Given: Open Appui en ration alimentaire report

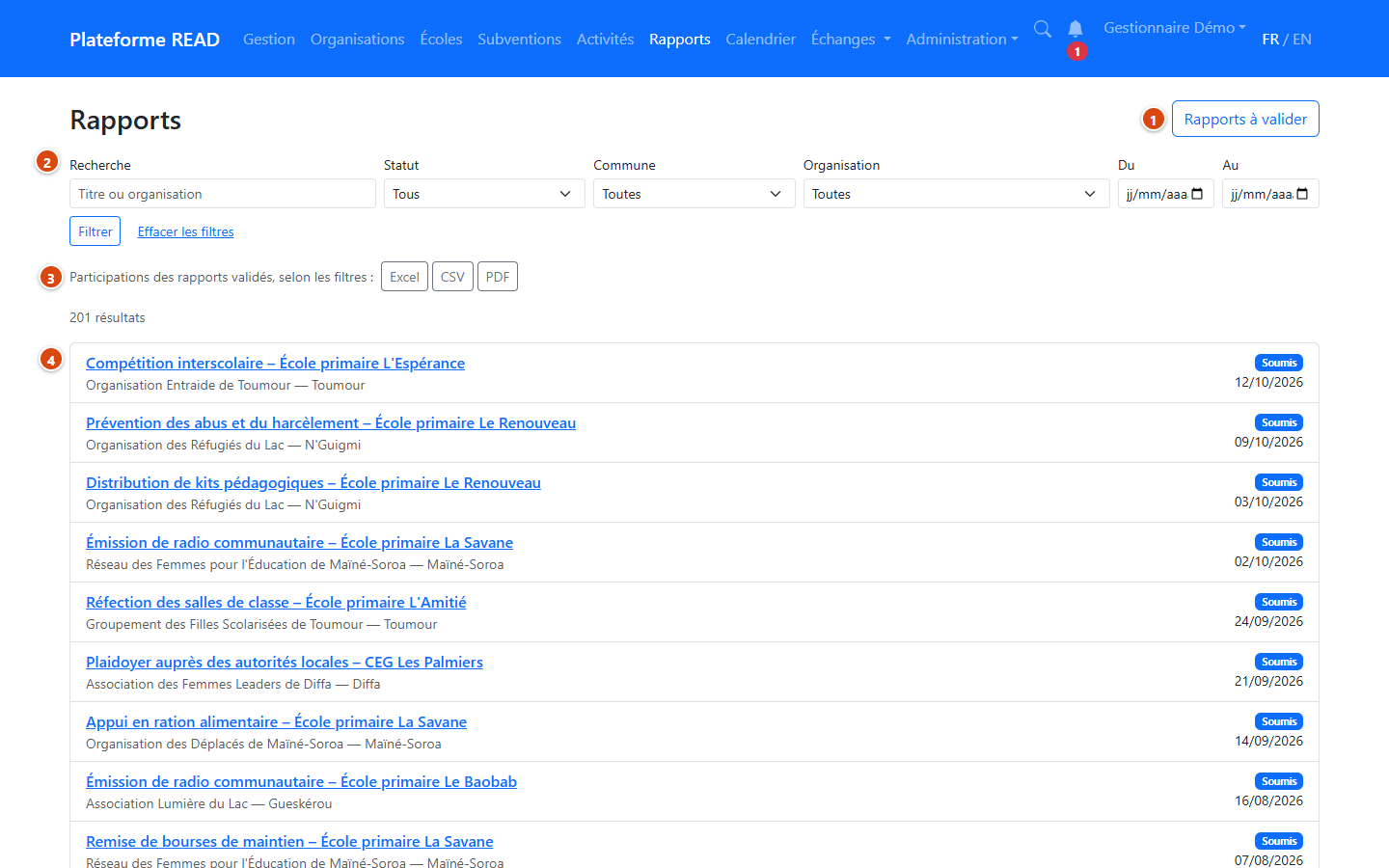Looking at the screenshot, I should [x=276, y=721].
